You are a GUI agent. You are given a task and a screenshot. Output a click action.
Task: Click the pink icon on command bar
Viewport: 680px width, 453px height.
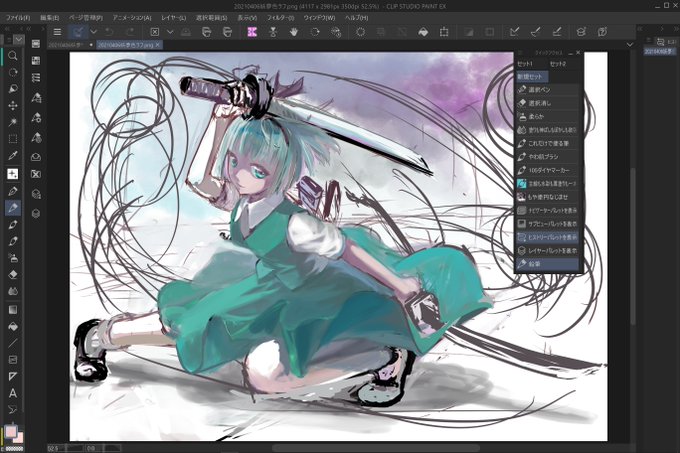[x=252, y=32]
